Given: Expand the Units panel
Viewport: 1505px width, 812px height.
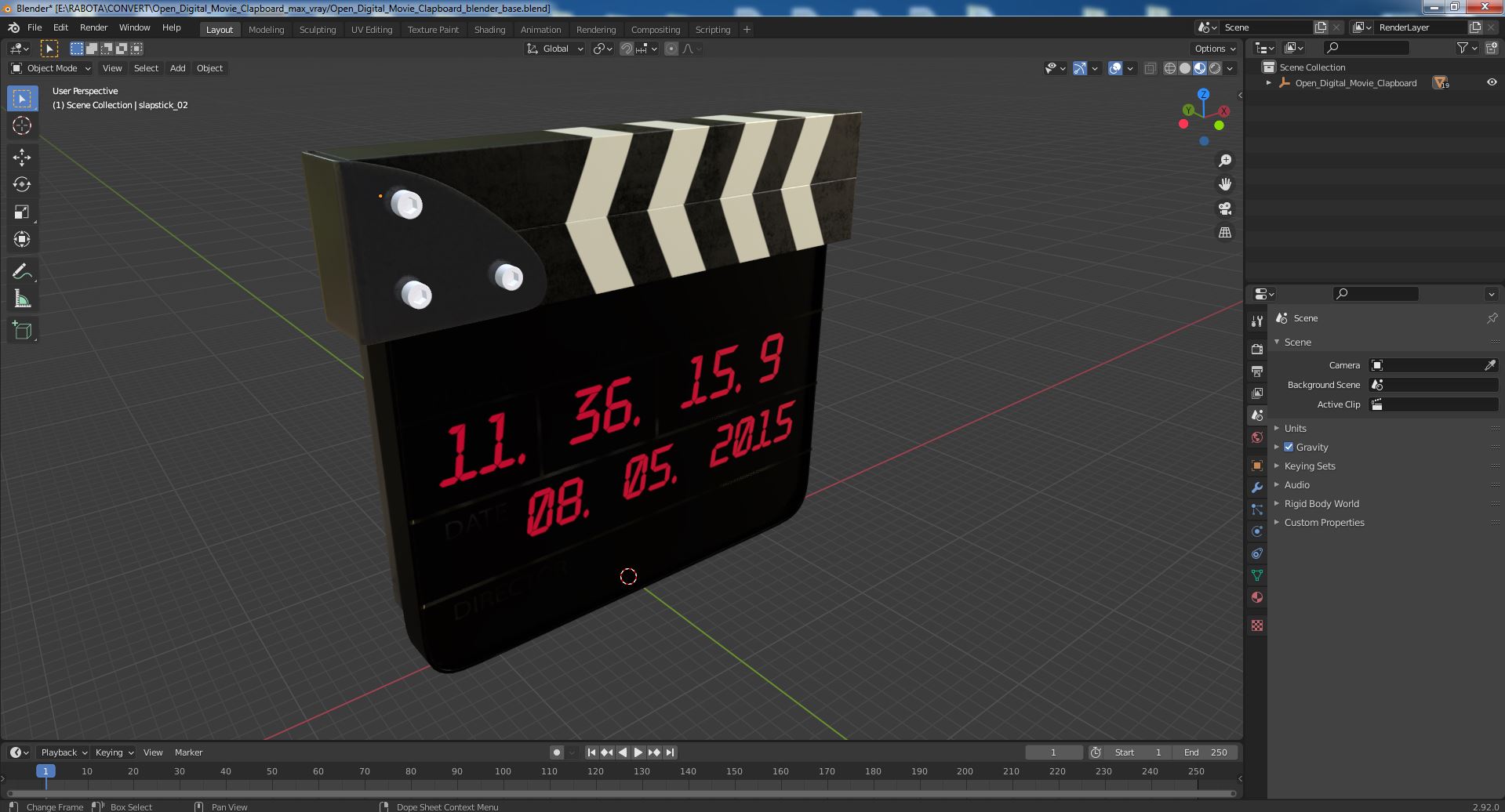Looking at the screenshot, I should coord(1295,428).
